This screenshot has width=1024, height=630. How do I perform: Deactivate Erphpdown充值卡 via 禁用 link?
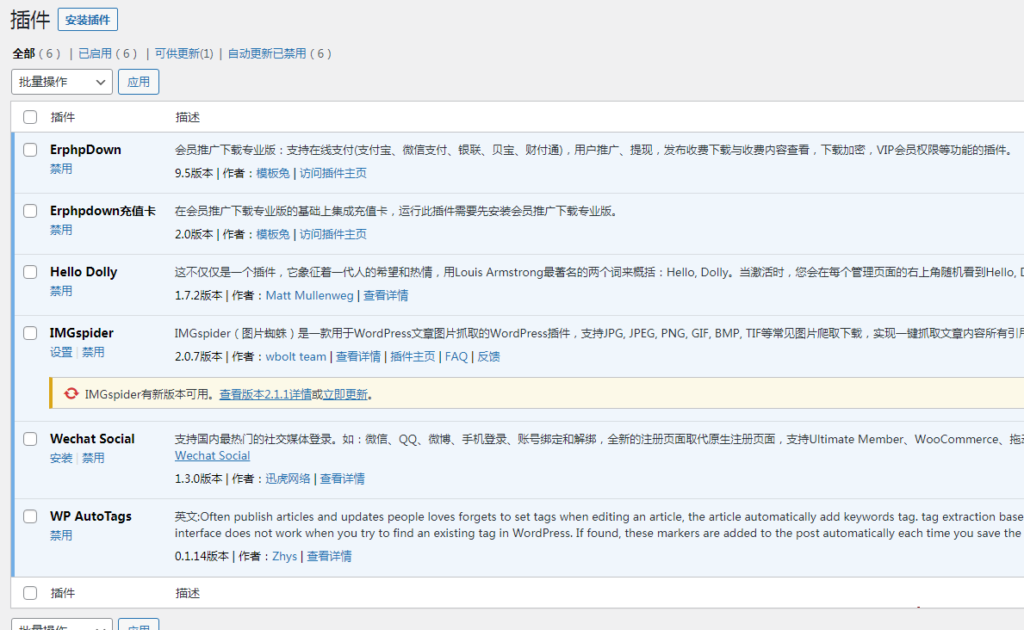(61, 230)
